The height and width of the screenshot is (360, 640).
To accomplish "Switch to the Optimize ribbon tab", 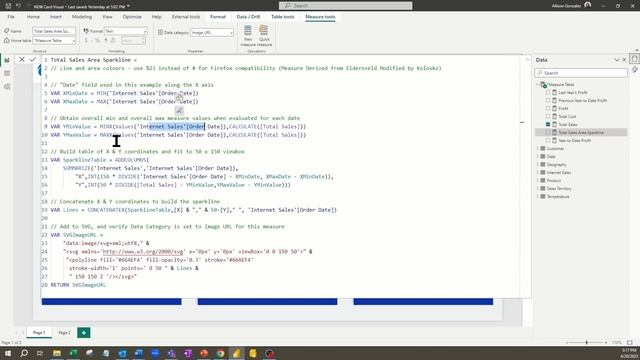I will tap(132, 17).
